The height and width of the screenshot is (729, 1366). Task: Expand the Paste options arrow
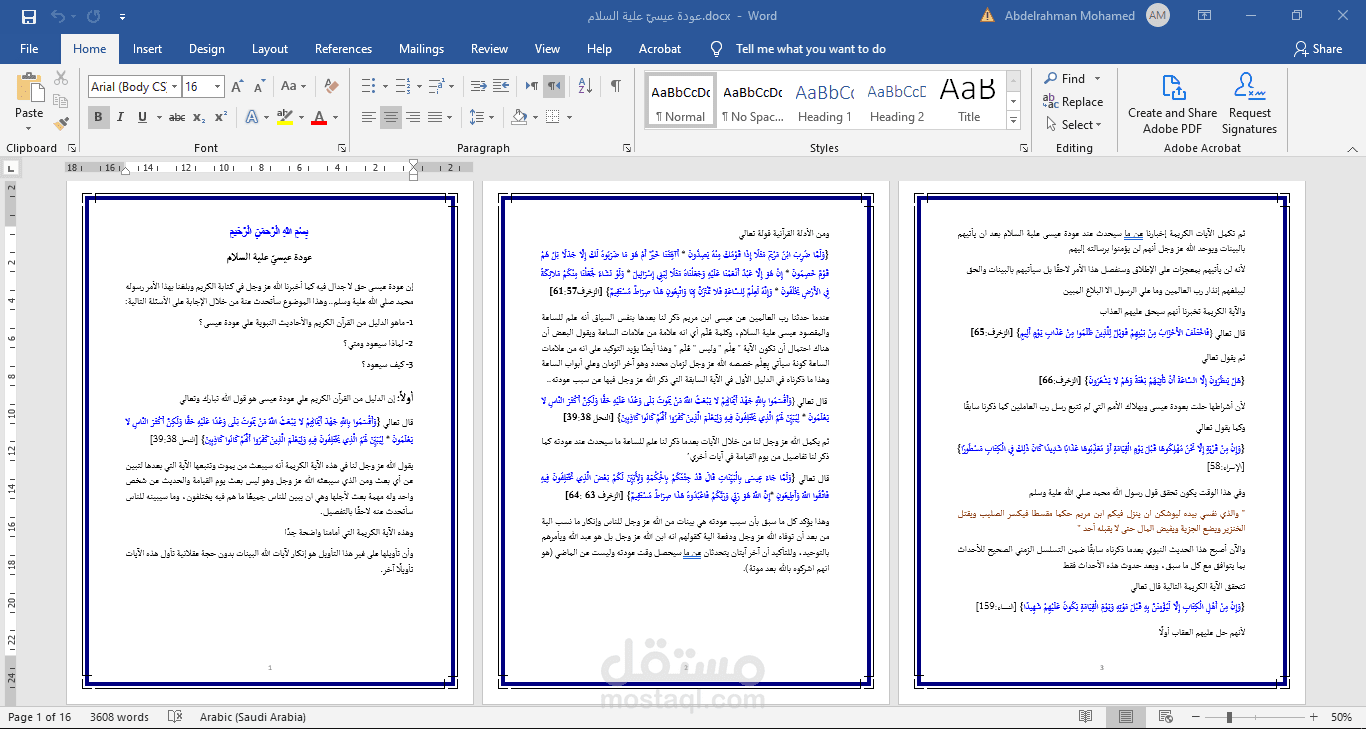tap(29, 130)
